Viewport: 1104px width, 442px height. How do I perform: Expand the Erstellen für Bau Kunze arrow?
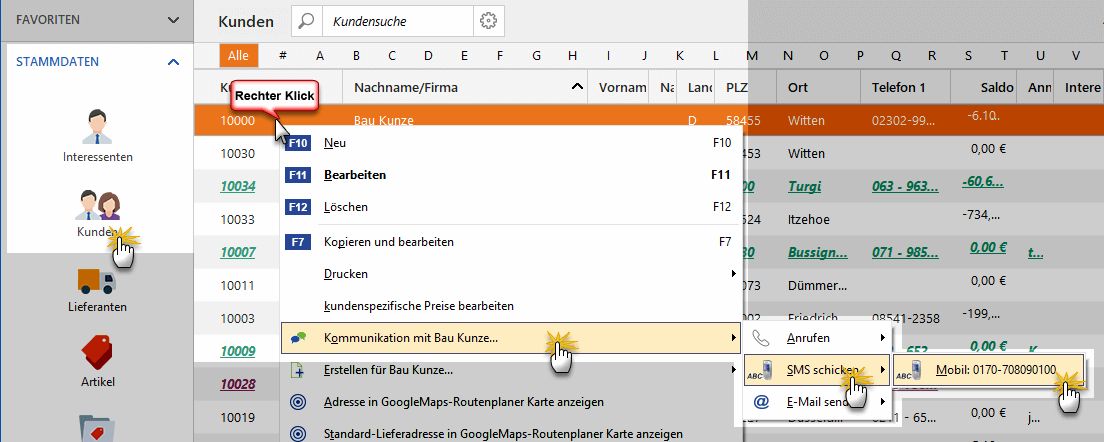(734, 370)
